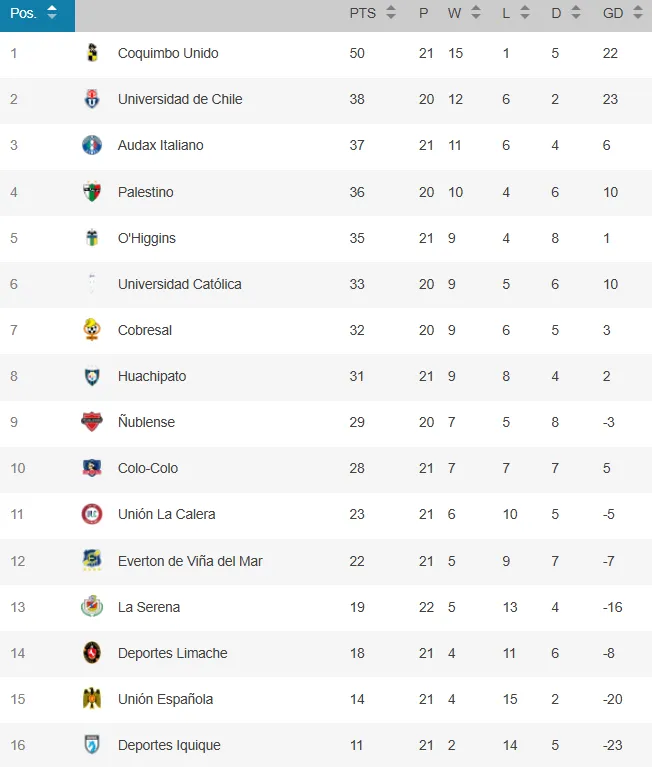This screenshot has width=652, height=767.
Task: Sort by the W wins column
Action: tap(464, 13)
